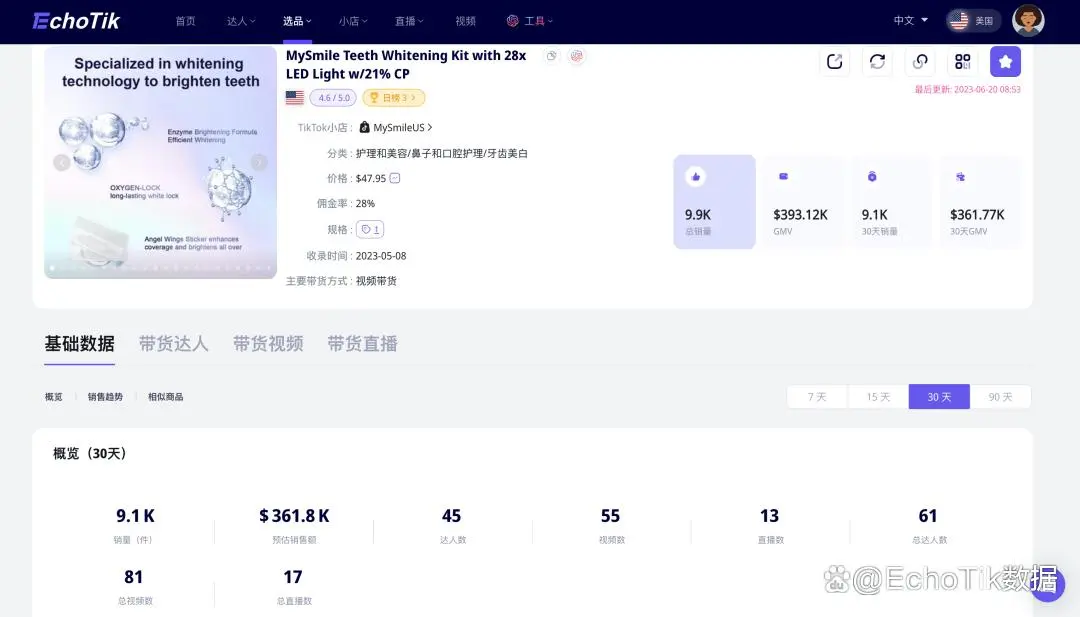
Task: Show next product image
Action: coord(259,163)
